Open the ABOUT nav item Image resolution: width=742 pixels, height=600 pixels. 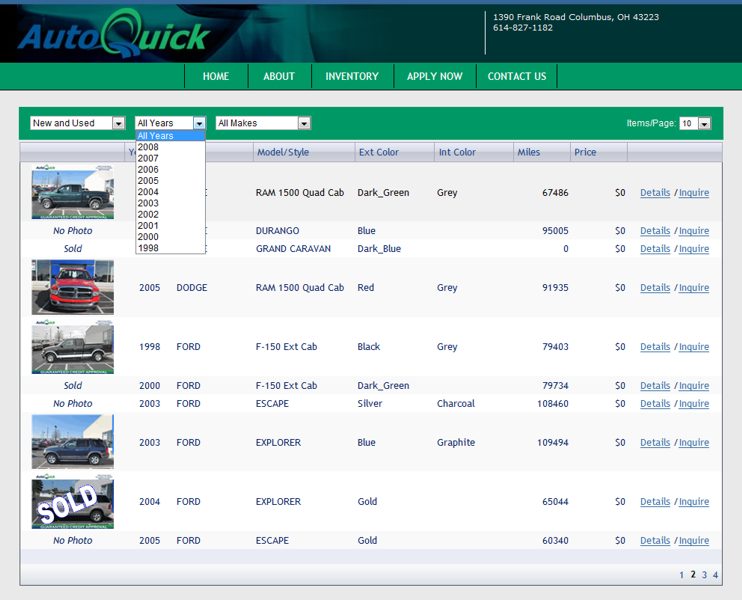coord(279,76)
